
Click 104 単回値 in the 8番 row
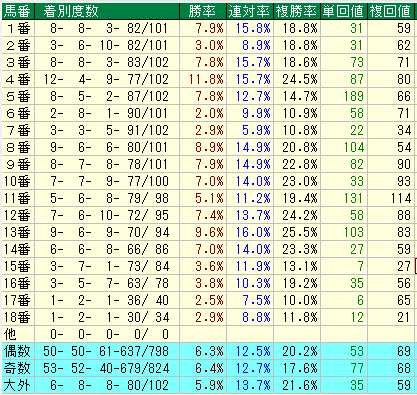click(x=353, y=147)
